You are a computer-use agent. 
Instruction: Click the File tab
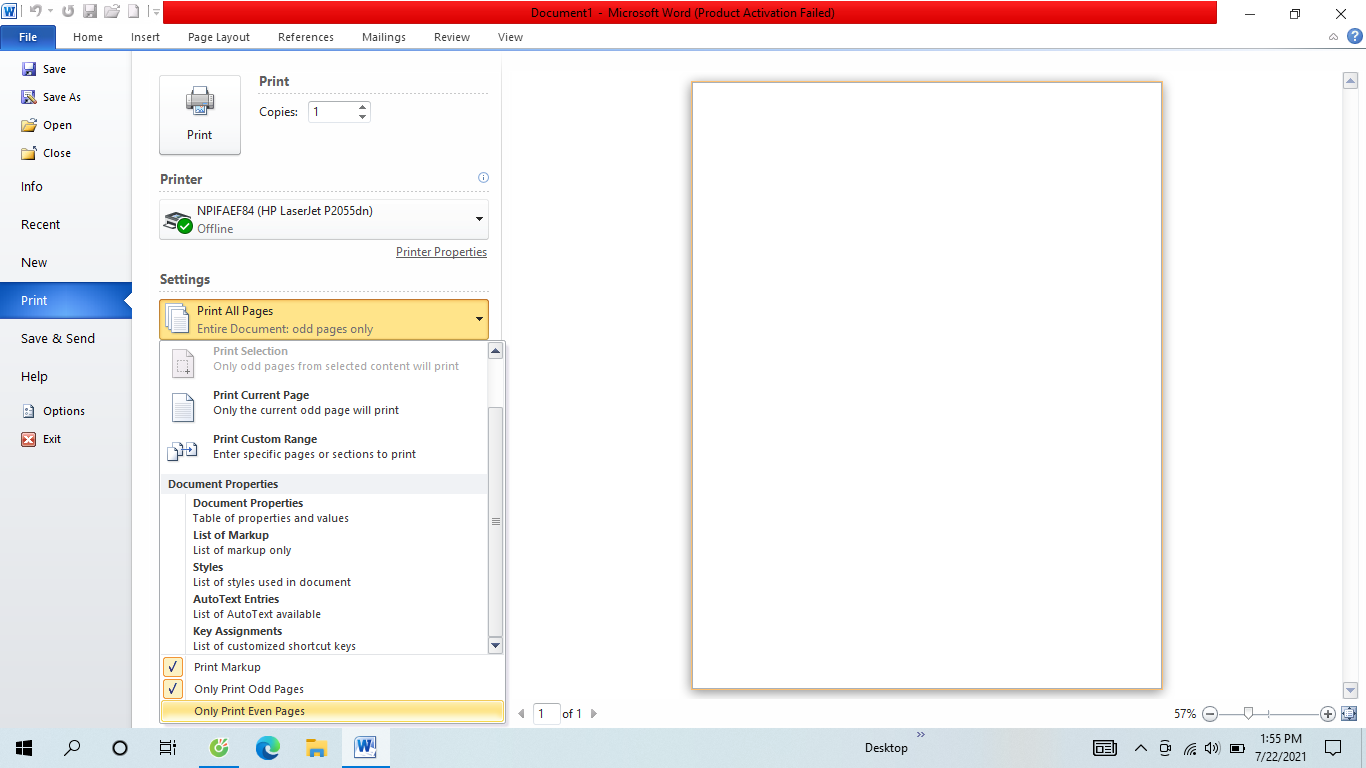click(28, 37)
